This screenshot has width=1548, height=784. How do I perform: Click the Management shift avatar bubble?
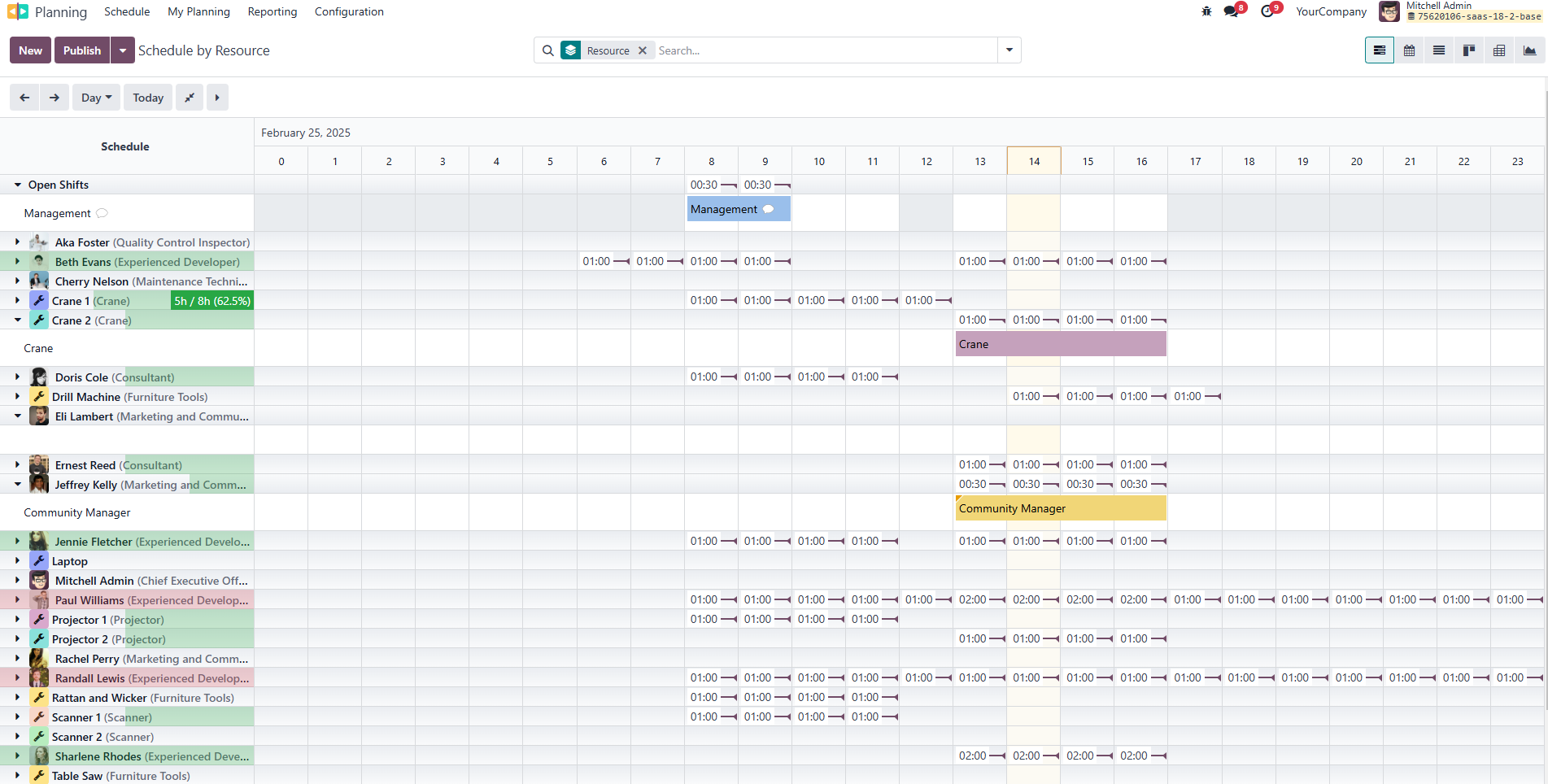coord(769,209)
